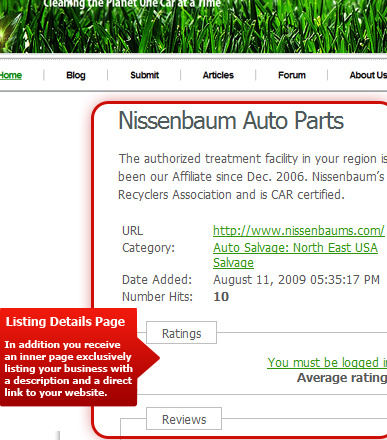
Task: Click the 'The authorized treatment facility' sentence
Action: pyautogui.click(x=253, y=159)
